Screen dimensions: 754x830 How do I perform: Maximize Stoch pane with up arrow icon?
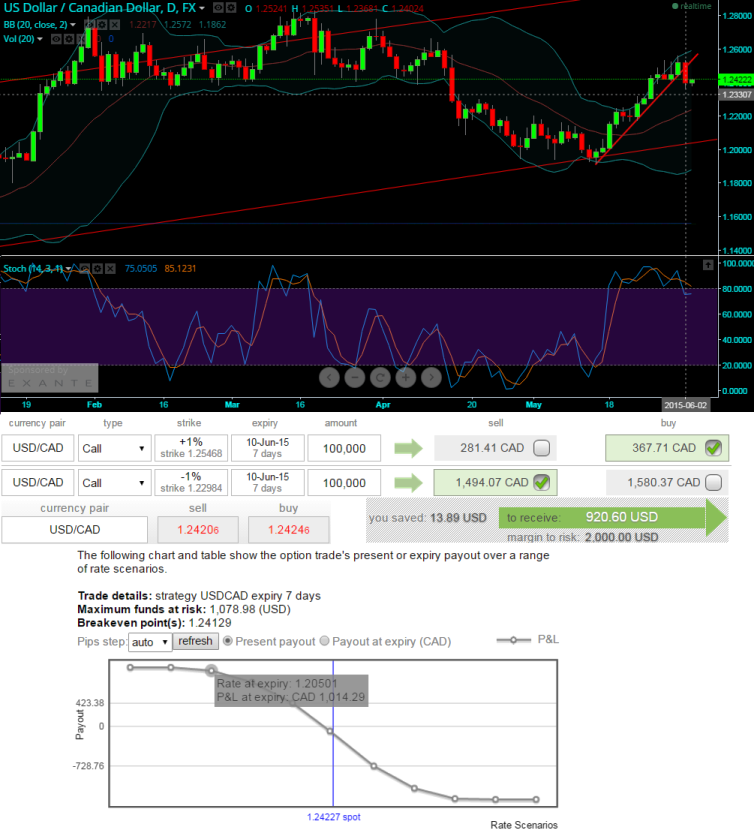708,265
